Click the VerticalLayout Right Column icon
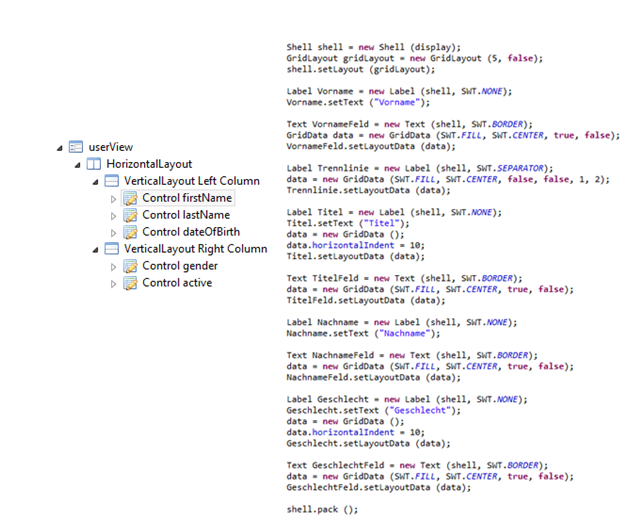 click(x=111, y=249)
